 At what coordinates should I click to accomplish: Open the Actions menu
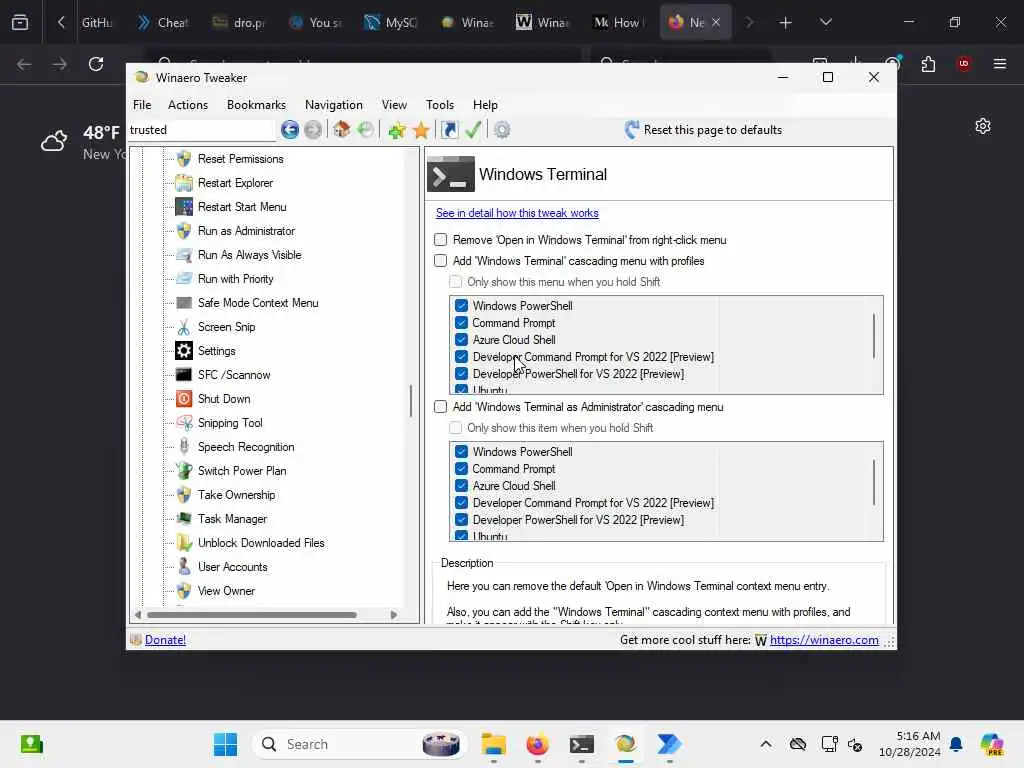187,104
